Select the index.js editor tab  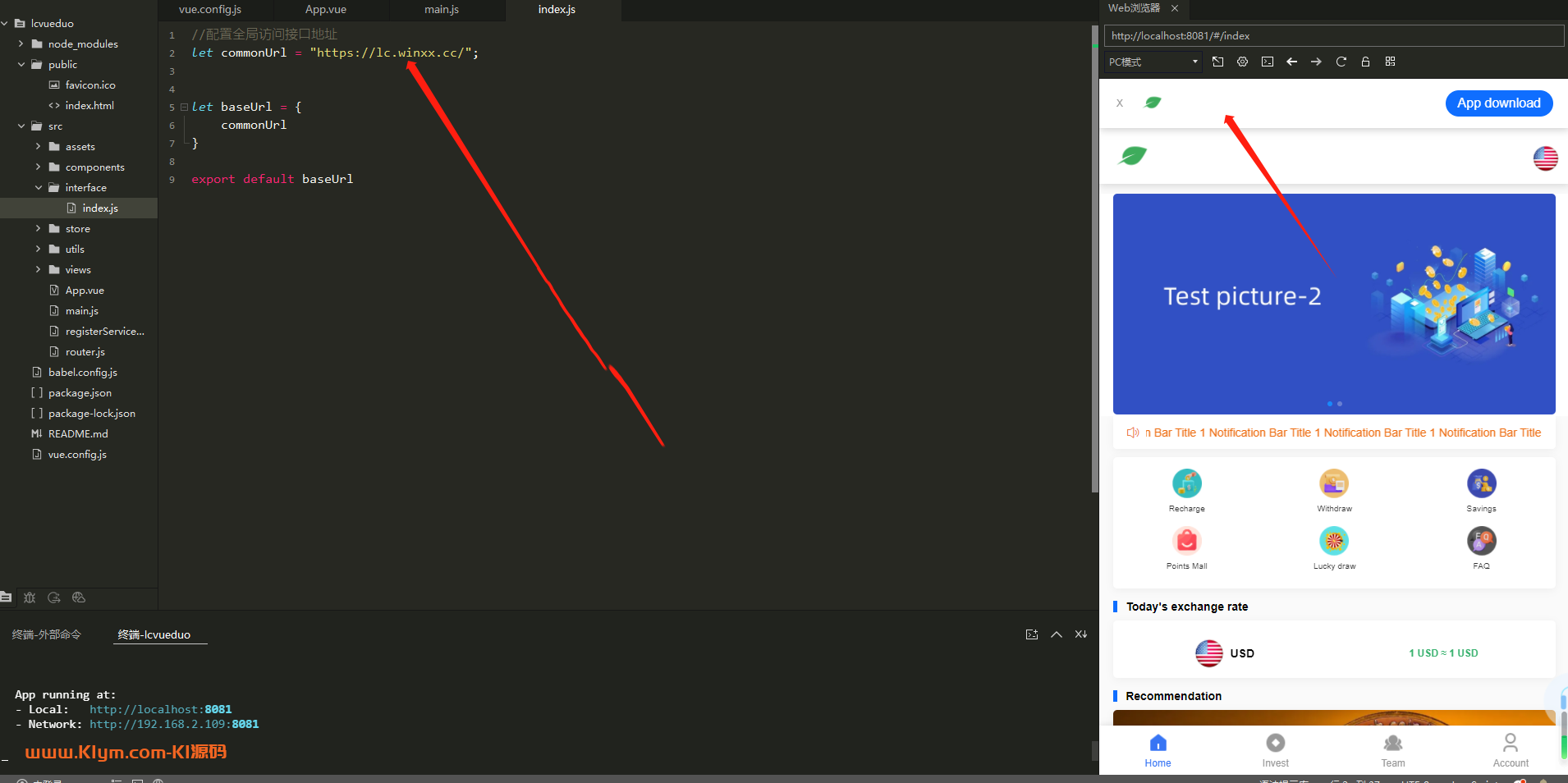(x=557, y=10)
